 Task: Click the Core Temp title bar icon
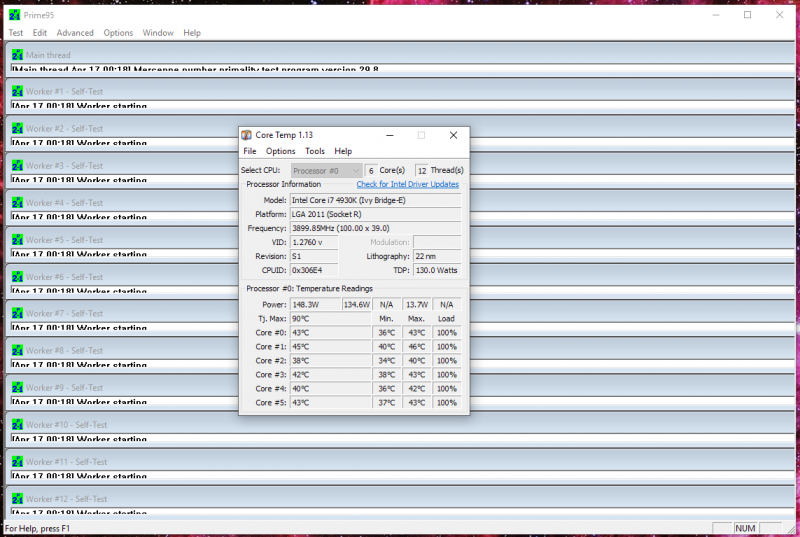[247, 135]
